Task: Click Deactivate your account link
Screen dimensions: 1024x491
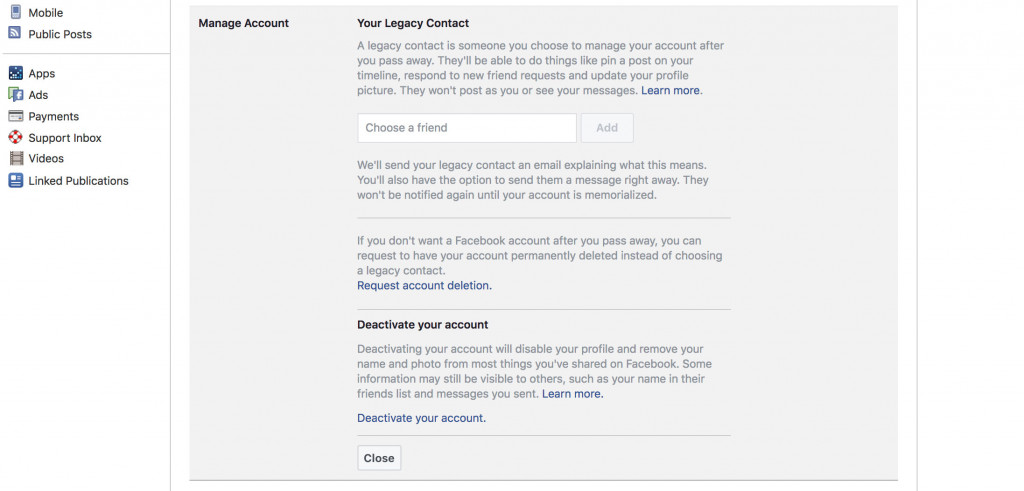Action: click(x=421, y=418)
